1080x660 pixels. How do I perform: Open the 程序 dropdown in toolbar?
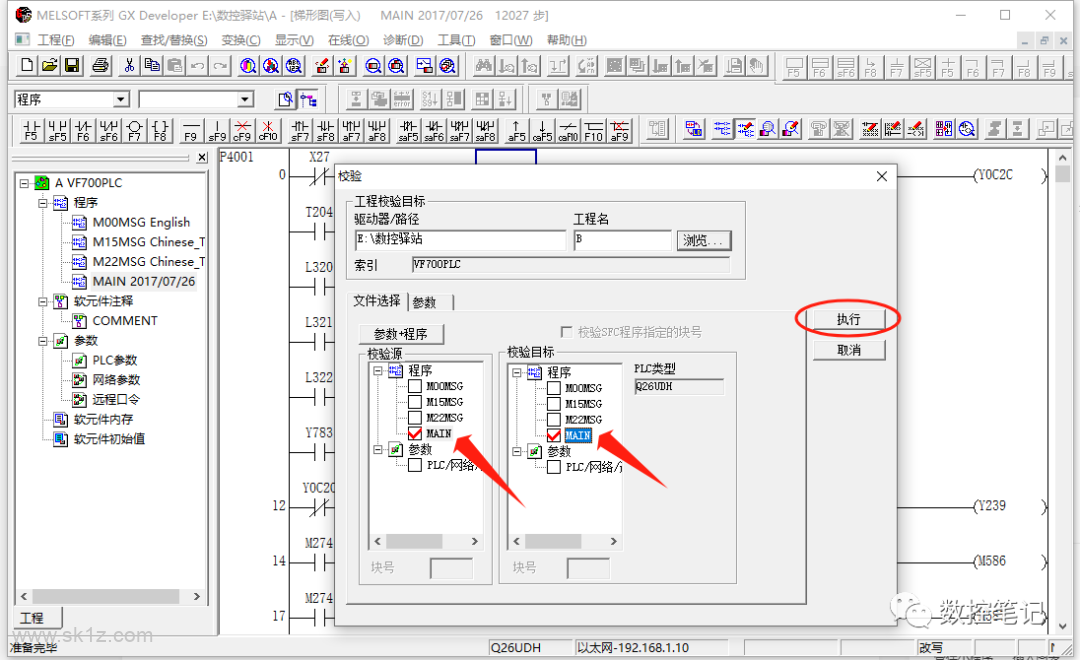121,100
